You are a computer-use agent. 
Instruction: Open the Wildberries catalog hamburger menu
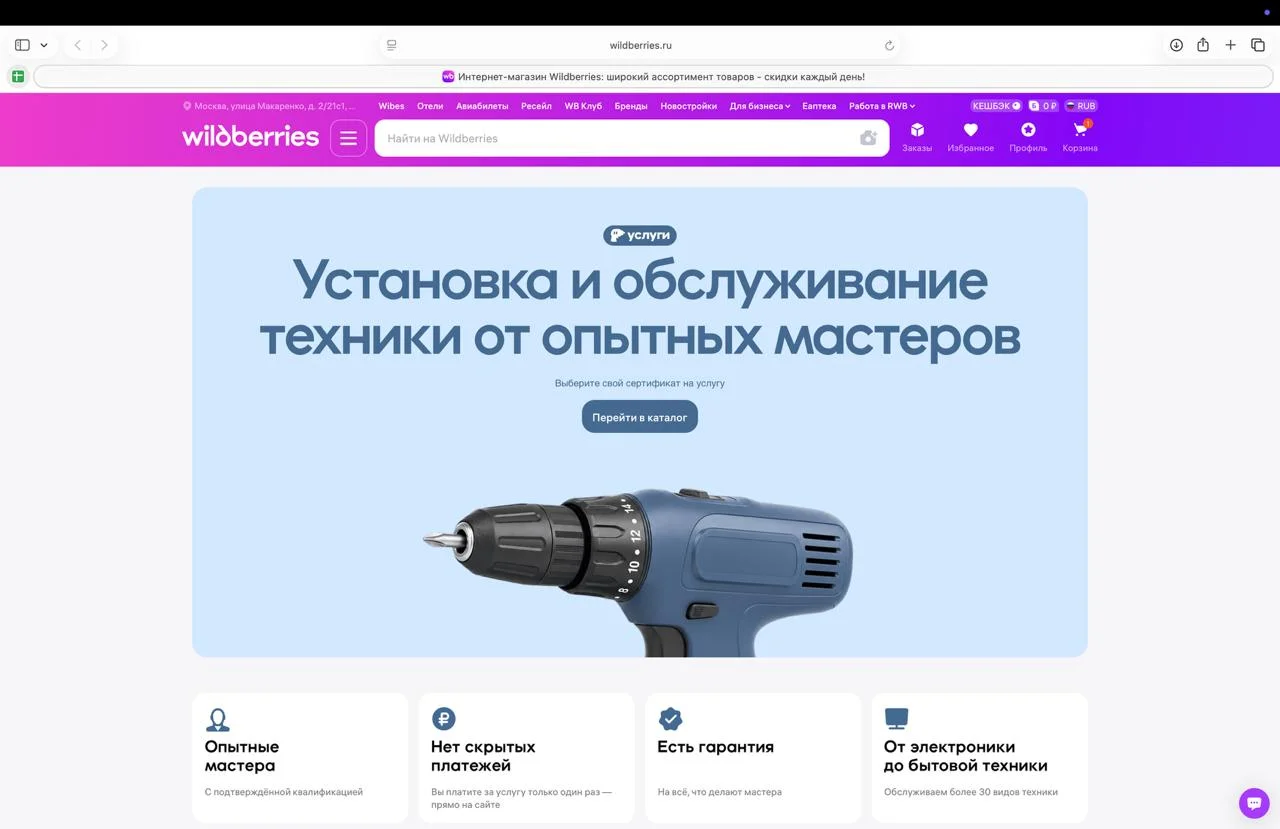click(x=348, y=138)
